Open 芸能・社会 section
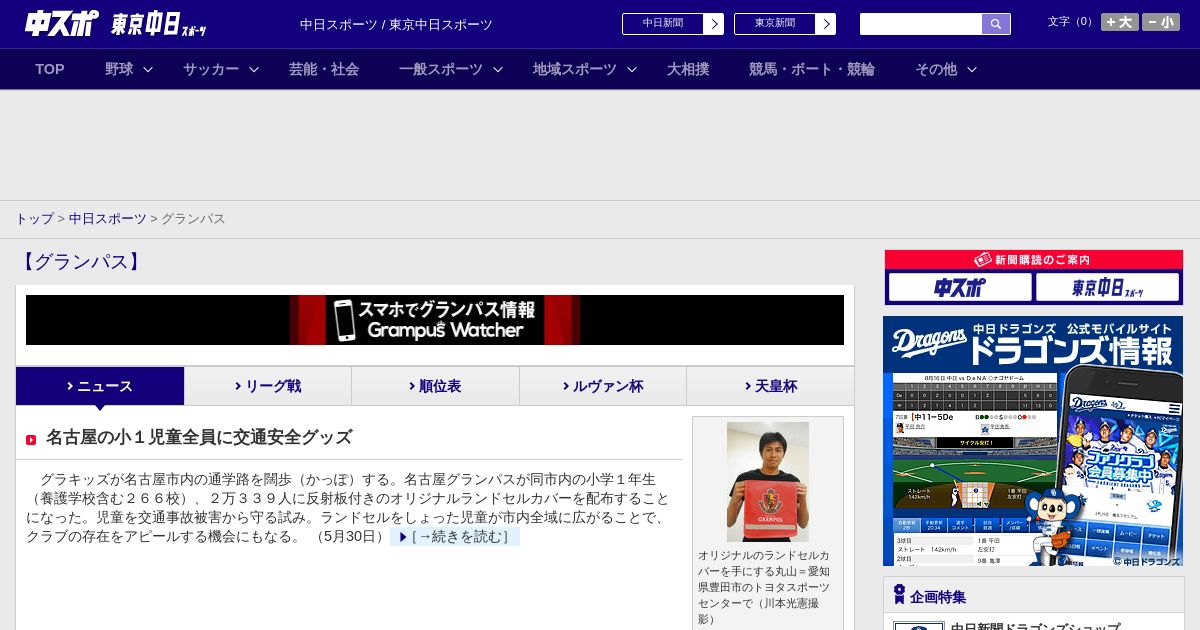The height and width of the screenshot is (630, 1200). 324,69
